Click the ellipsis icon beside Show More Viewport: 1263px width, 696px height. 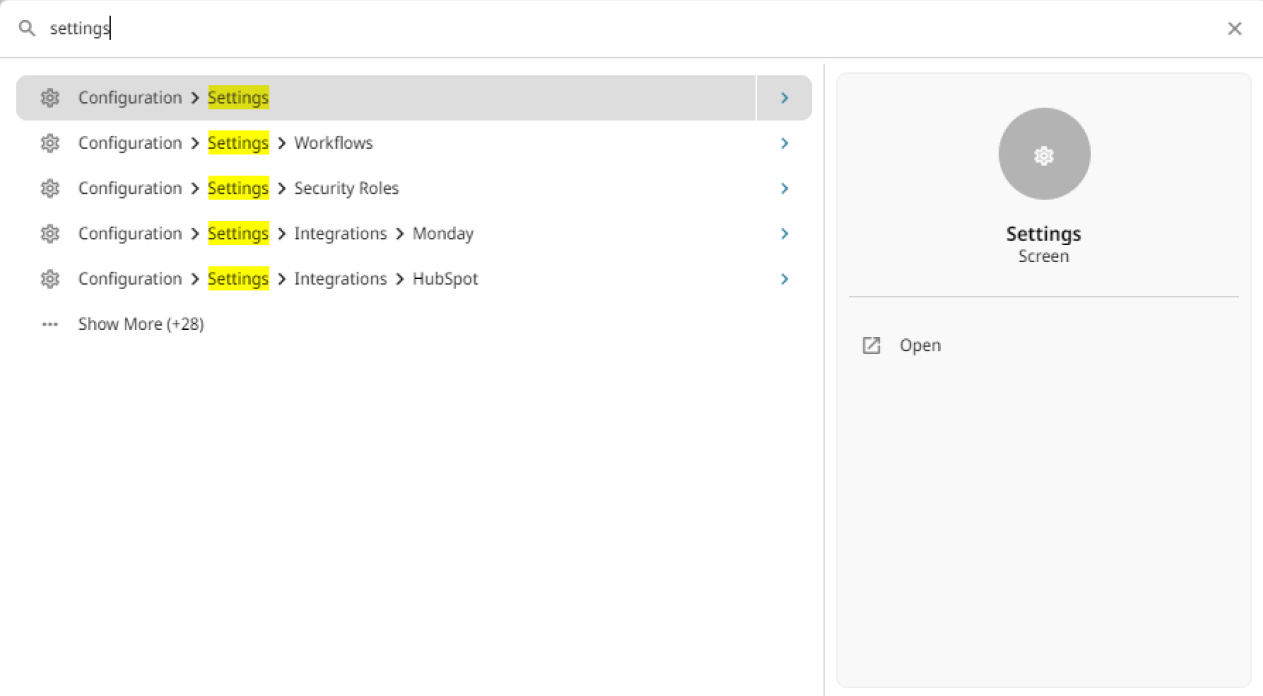click(50, 324)
